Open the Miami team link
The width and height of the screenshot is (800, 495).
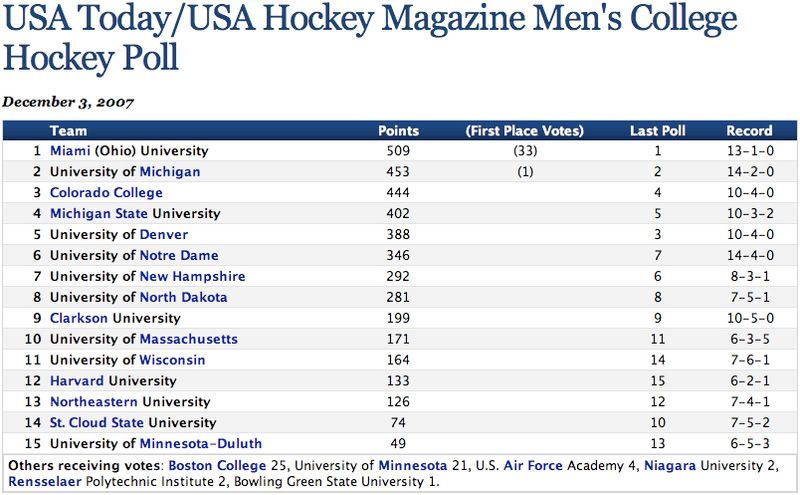70,151
